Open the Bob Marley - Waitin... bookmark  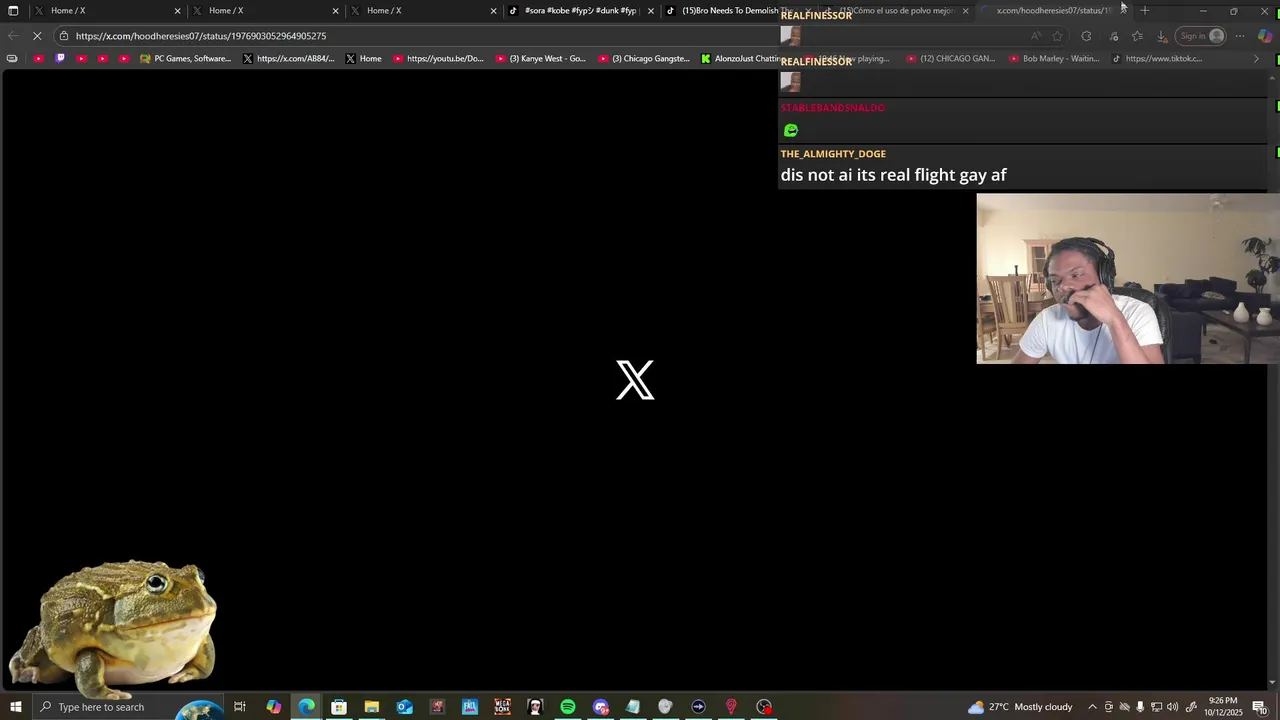[1054, 58]
